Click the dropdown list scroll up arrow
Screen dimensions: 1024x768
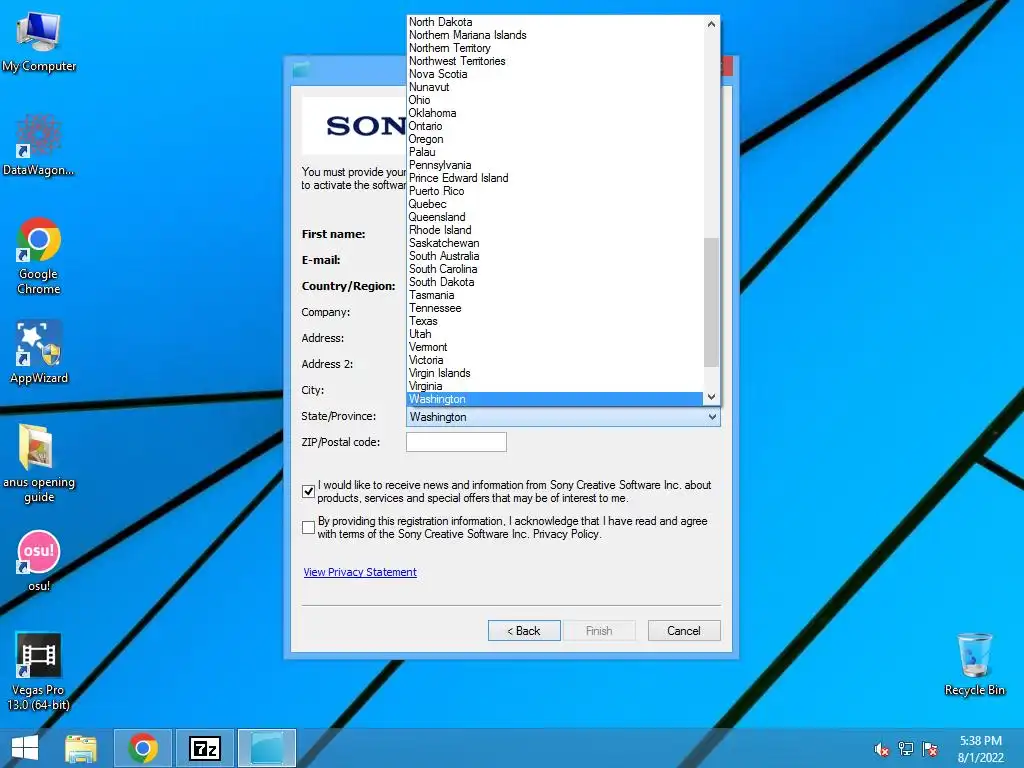pos(711,24)
